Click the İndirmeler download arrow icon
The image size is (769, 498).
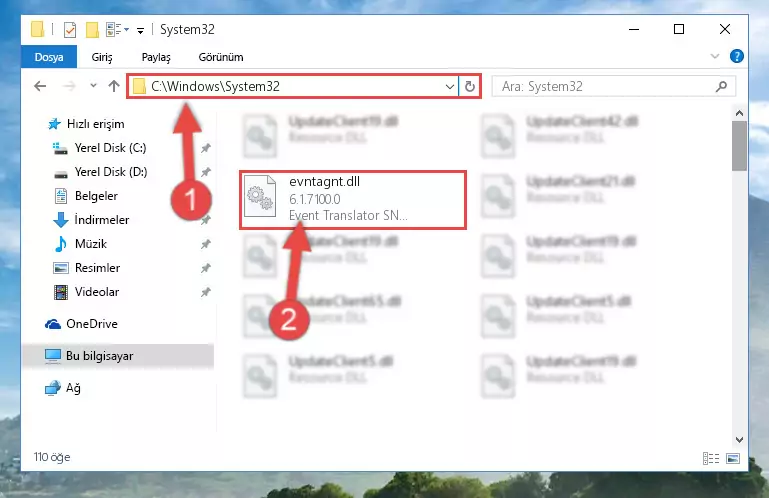pos(60,220)
